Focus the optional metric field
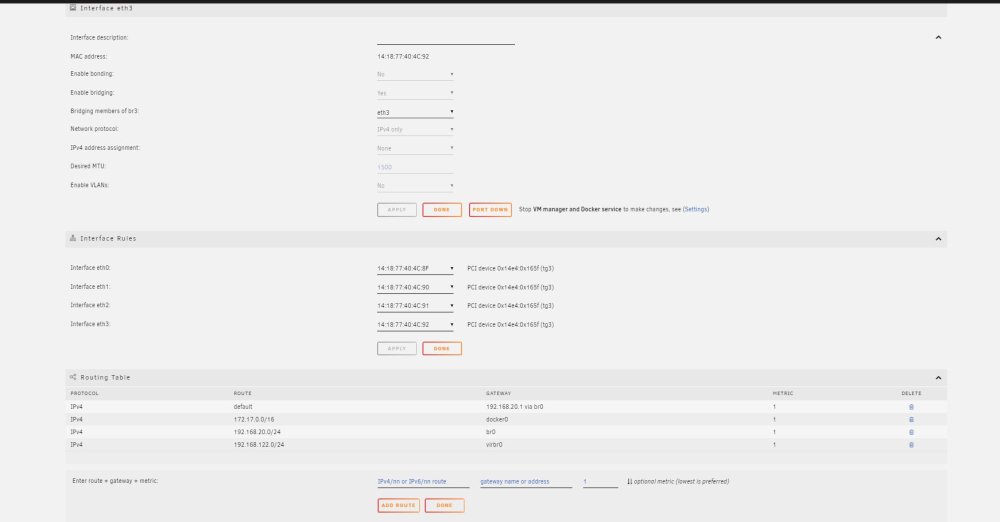Screen dimensions: 1000x522 [x=600, y=482]
